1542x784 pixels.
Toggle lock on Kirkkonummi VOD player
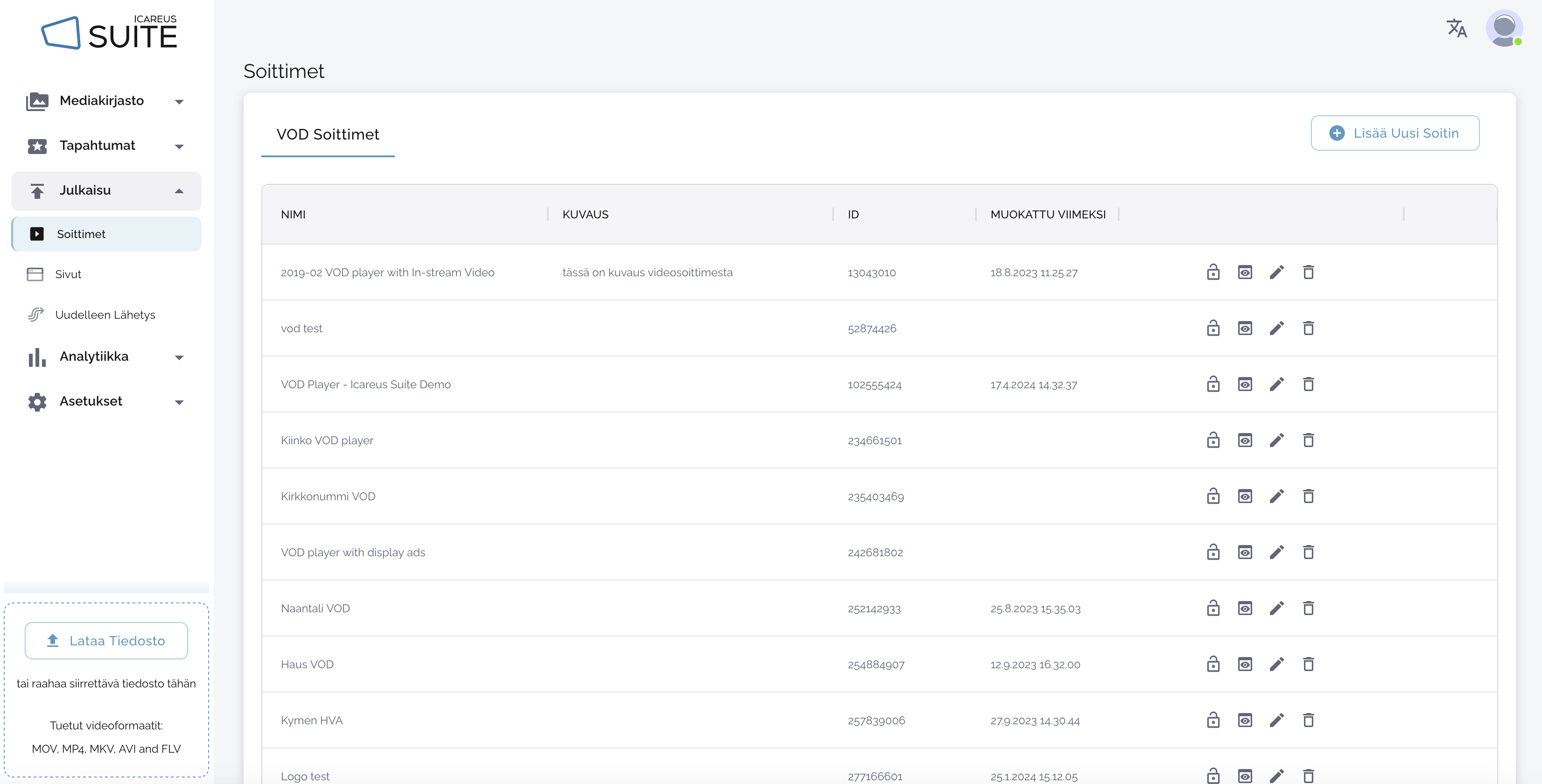pos(1213,497)
